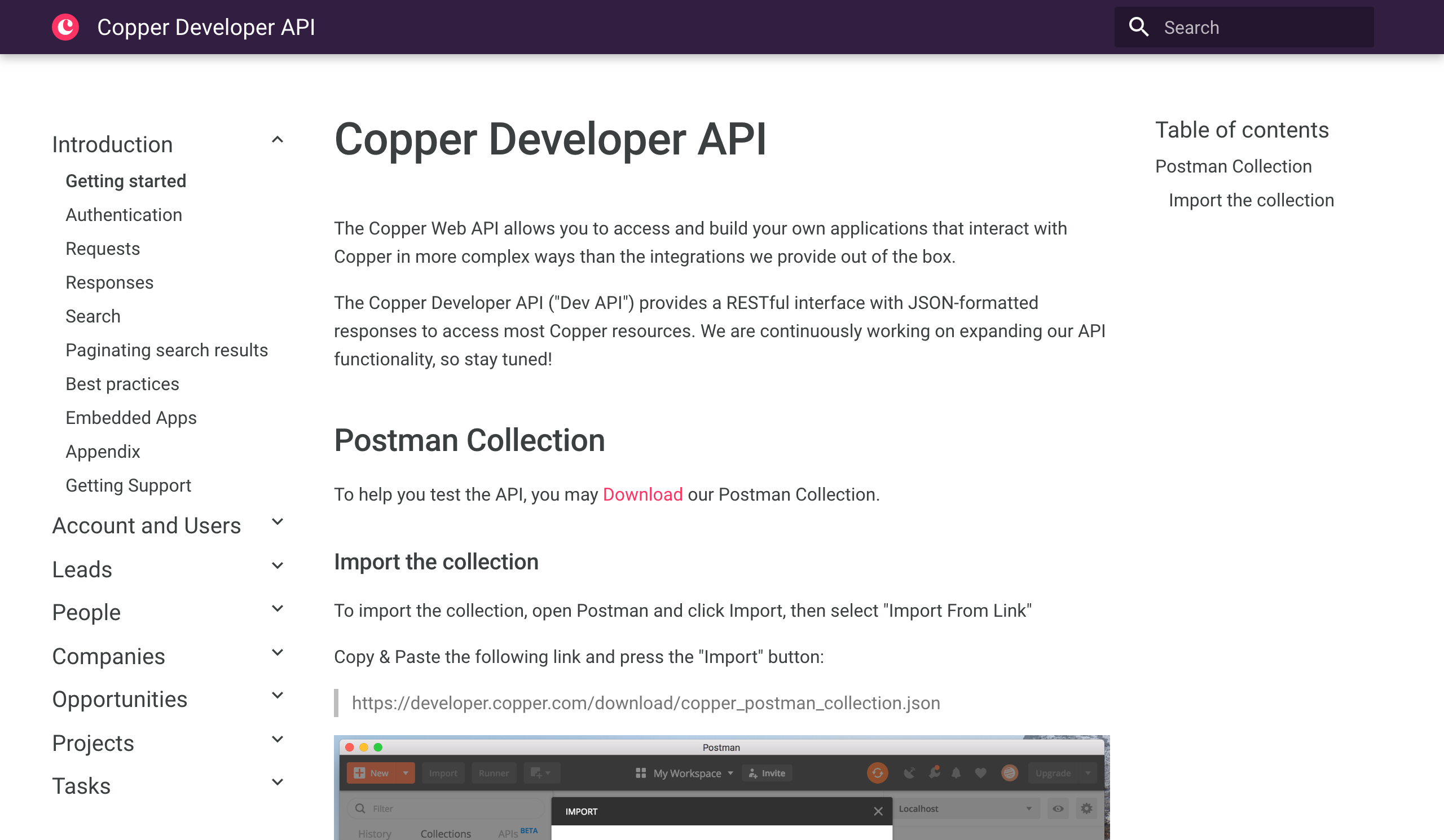This screenshot has height=840, width=1444.
Task: Click the Filter field in Postman image
Action: 446,808
